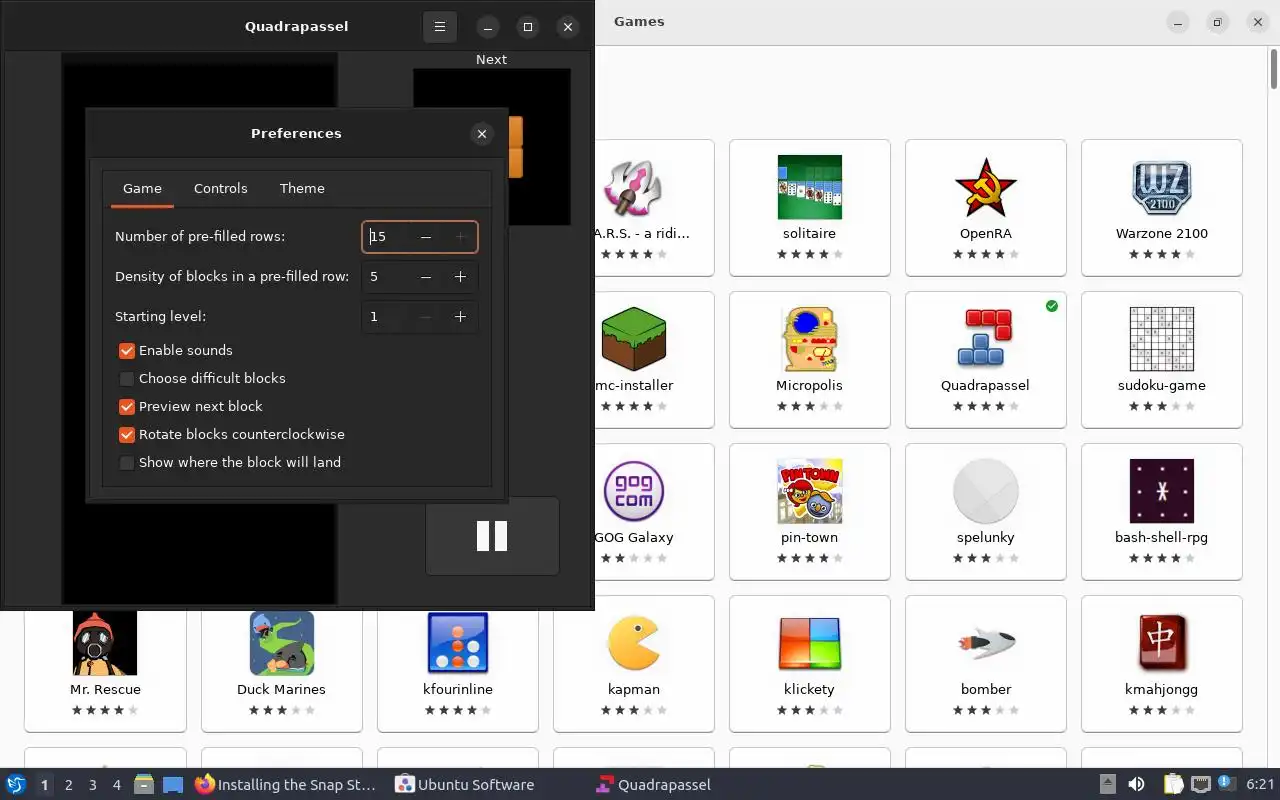1280x800 pixels.
Task: Open the OpenRA app icon
Action: point(986,187)
